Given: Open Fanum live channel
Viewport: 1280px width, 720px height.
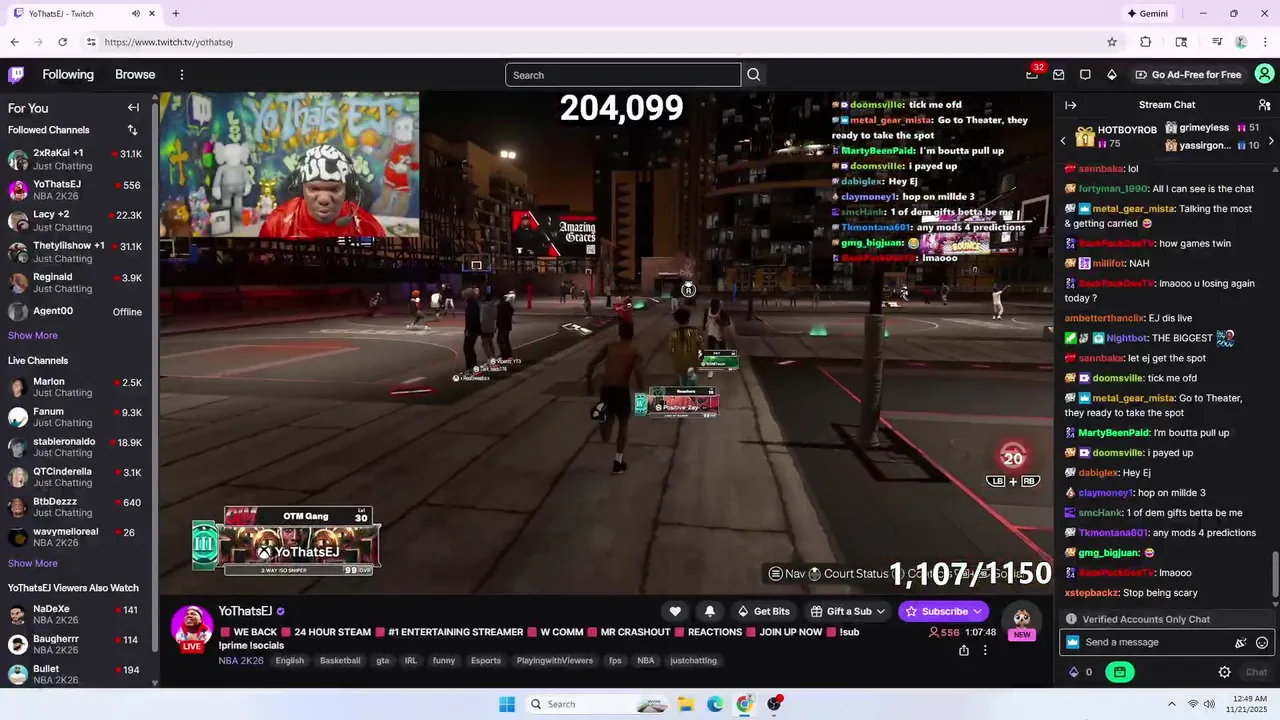Looking at the screenshot, I should tap(75, 417).
